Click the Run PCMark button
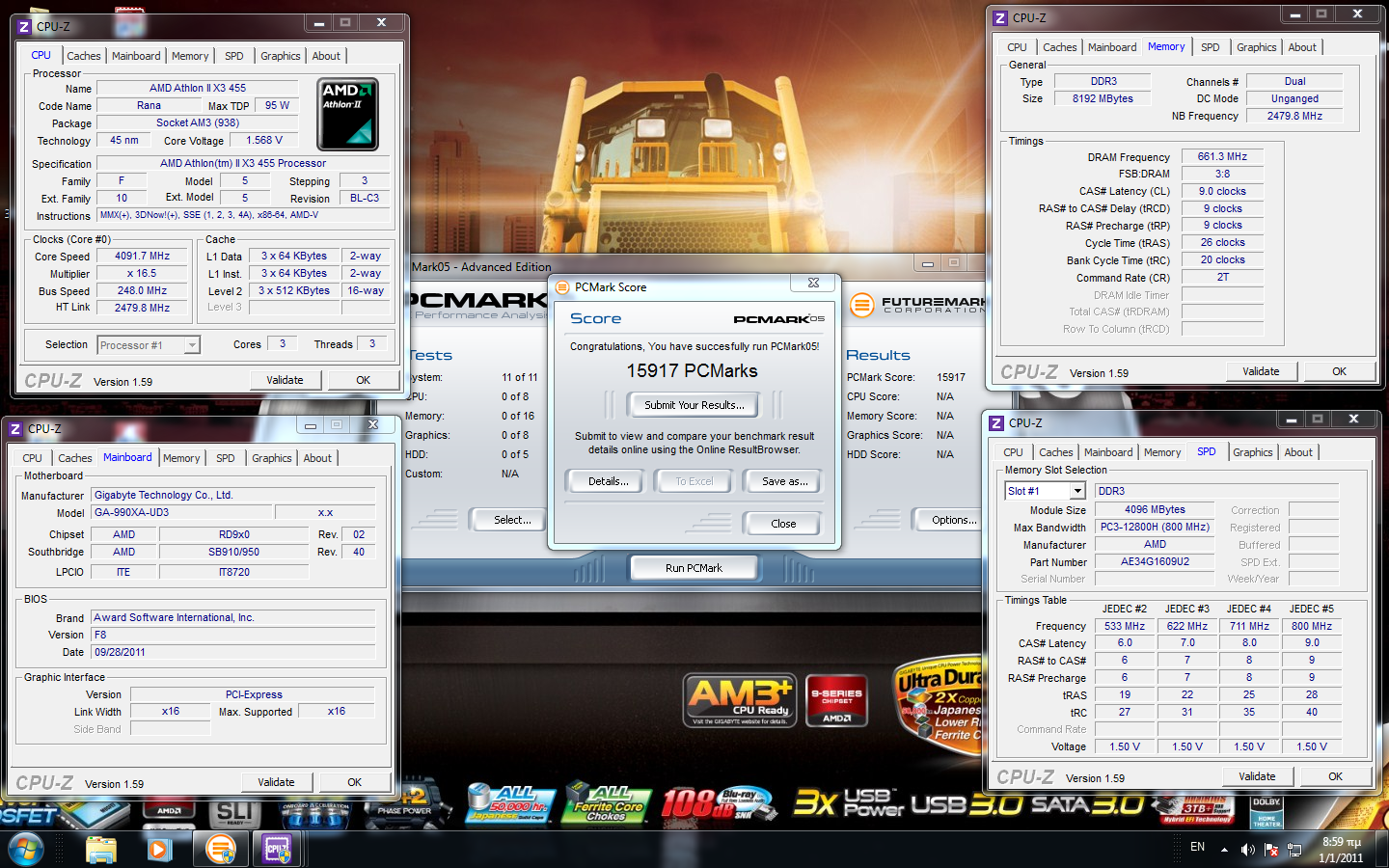 pyautogui.click(x=694, y=568)
